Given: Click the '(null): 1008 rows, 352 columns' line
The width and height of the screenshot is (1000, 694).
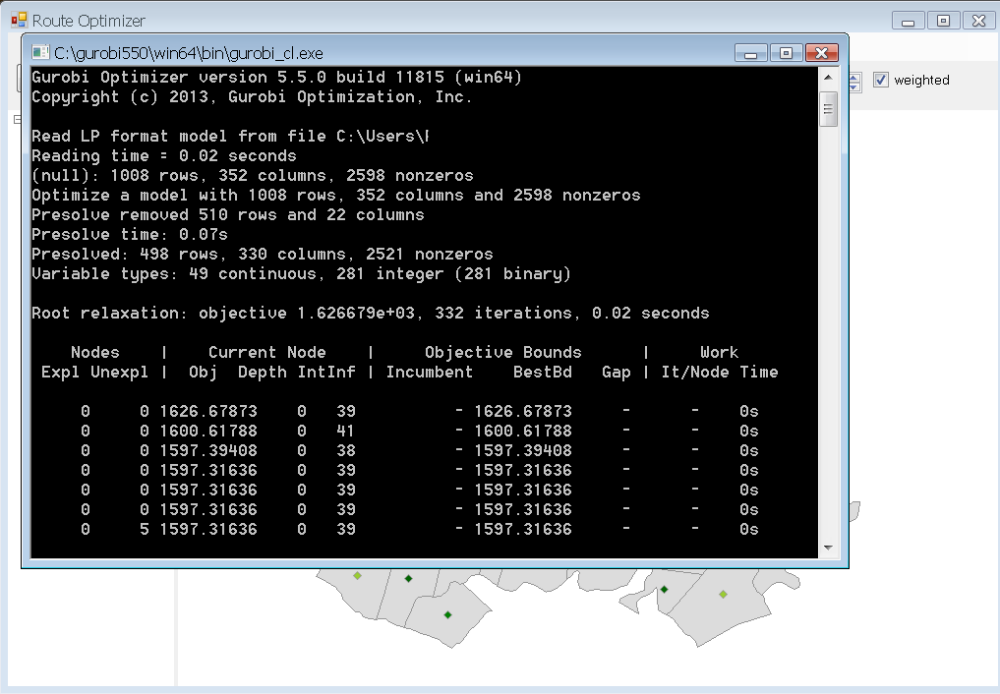Looking at the screenshot, I should [253, 175].
